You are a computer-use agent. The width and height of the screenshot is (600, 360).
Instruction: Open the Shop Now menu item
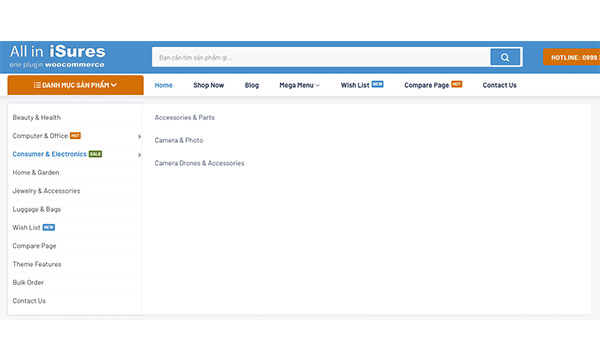209,85
